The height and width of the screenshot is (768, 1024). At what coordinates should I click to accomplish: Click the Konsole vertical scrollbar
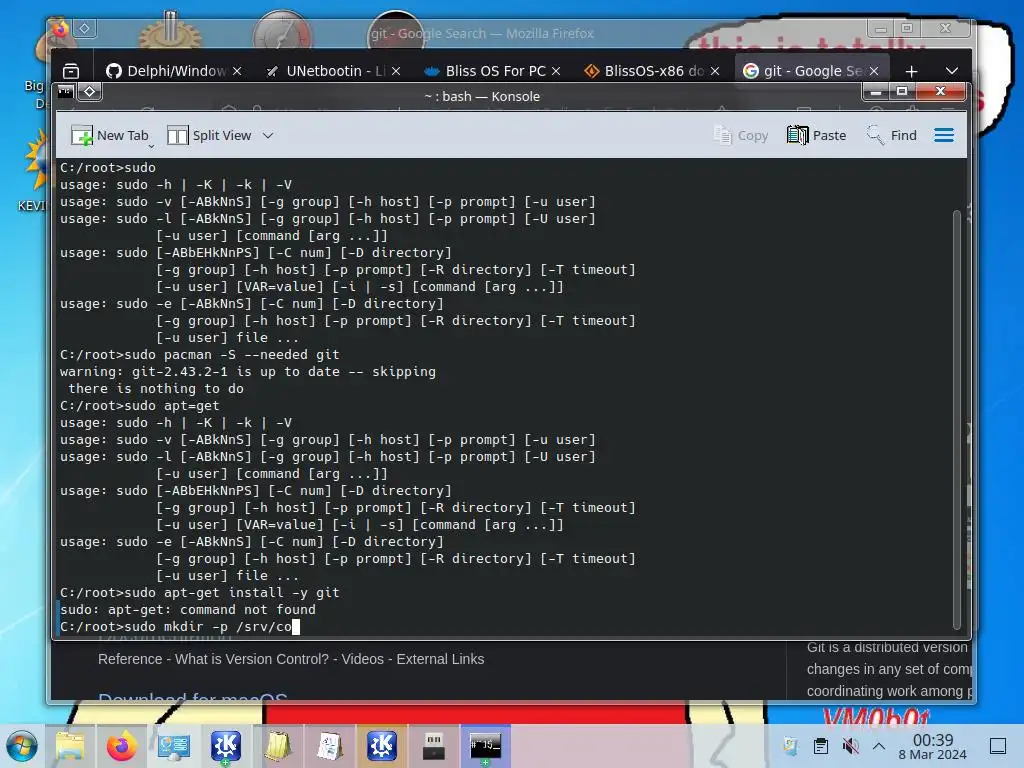pos(957,418)
